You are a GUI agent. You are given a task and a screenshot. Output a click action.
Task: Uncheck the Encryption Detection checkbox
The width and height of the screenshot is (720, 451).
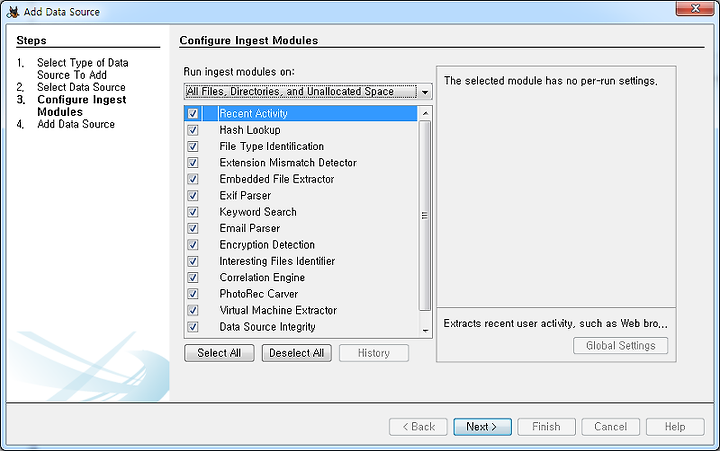pos(193,245)
